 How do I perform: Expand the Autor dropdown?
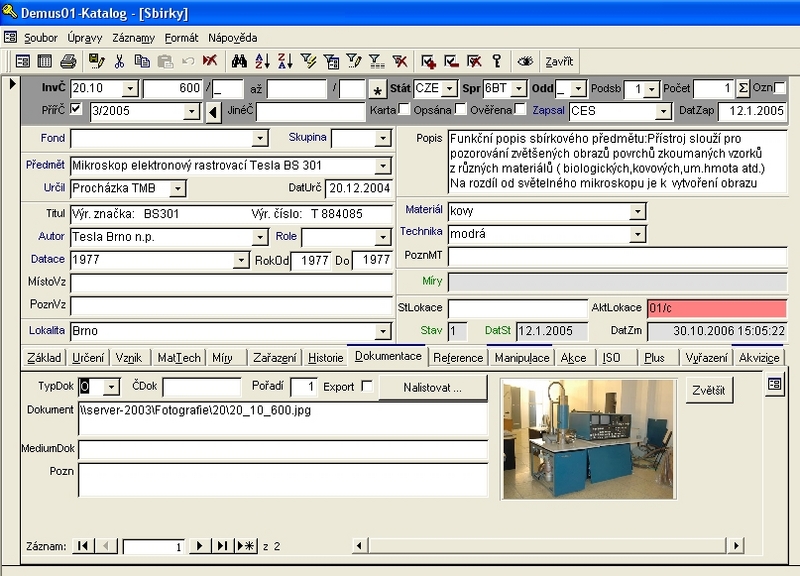pyautogui.click(x=260, y=237)
